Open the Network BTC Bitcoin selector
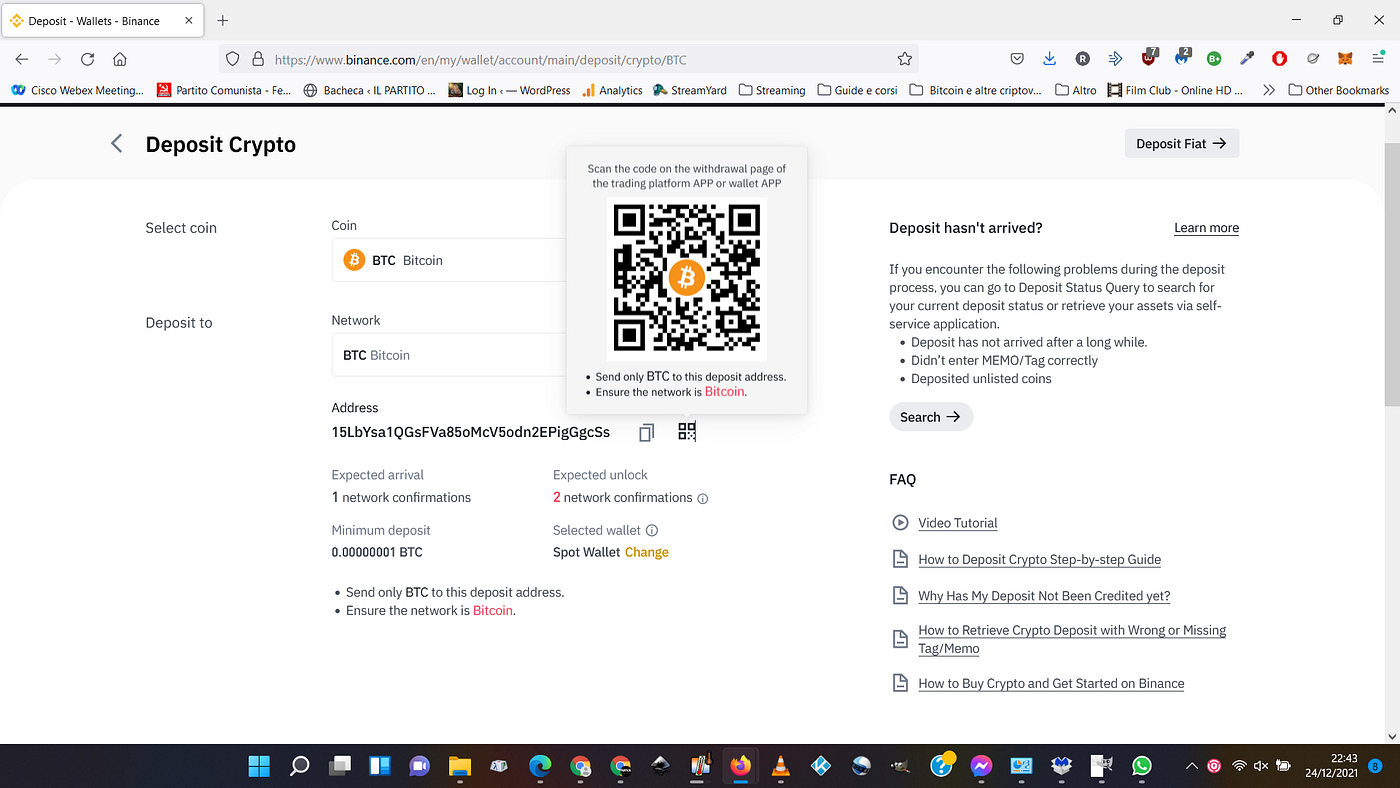Screen dimensions: 1400x788 point(450,355)
